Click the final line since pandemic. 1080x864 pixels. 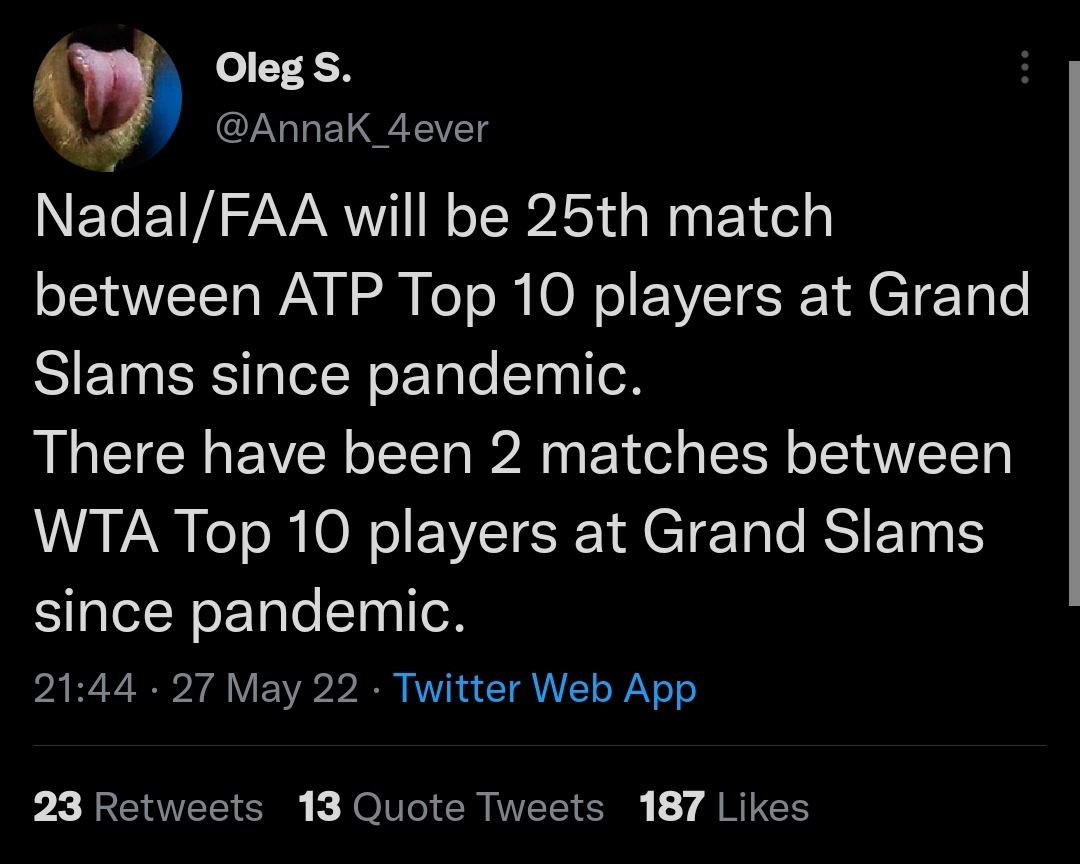tap(250, 612)
